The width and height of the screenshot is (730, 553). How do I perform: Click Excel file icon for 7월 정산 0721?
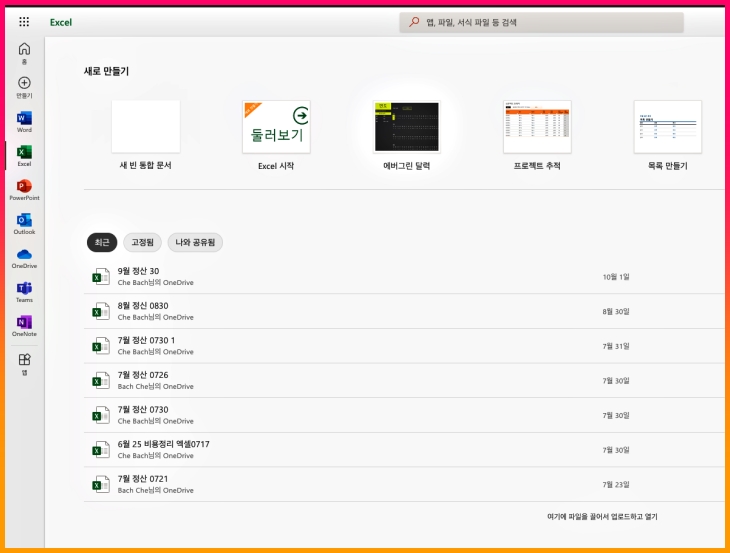(x=101, y=484)
